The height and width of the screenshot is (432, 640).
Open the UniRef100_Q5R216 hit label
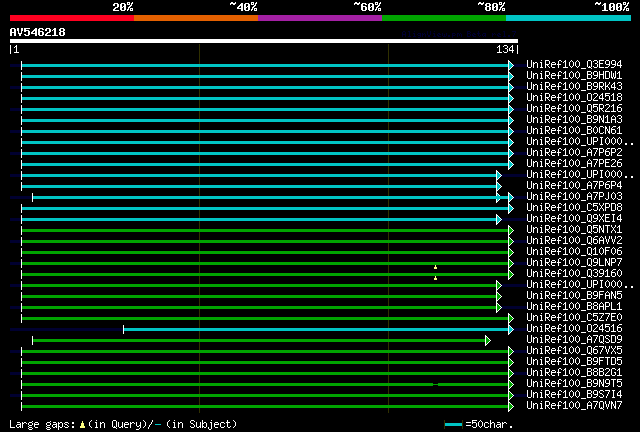tap(574, 108)
